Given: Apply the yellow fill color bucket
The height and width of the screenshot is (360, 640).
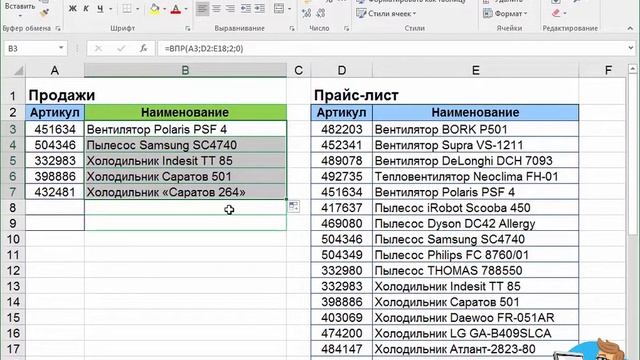Looking at the screenshot, I should 155,9.
